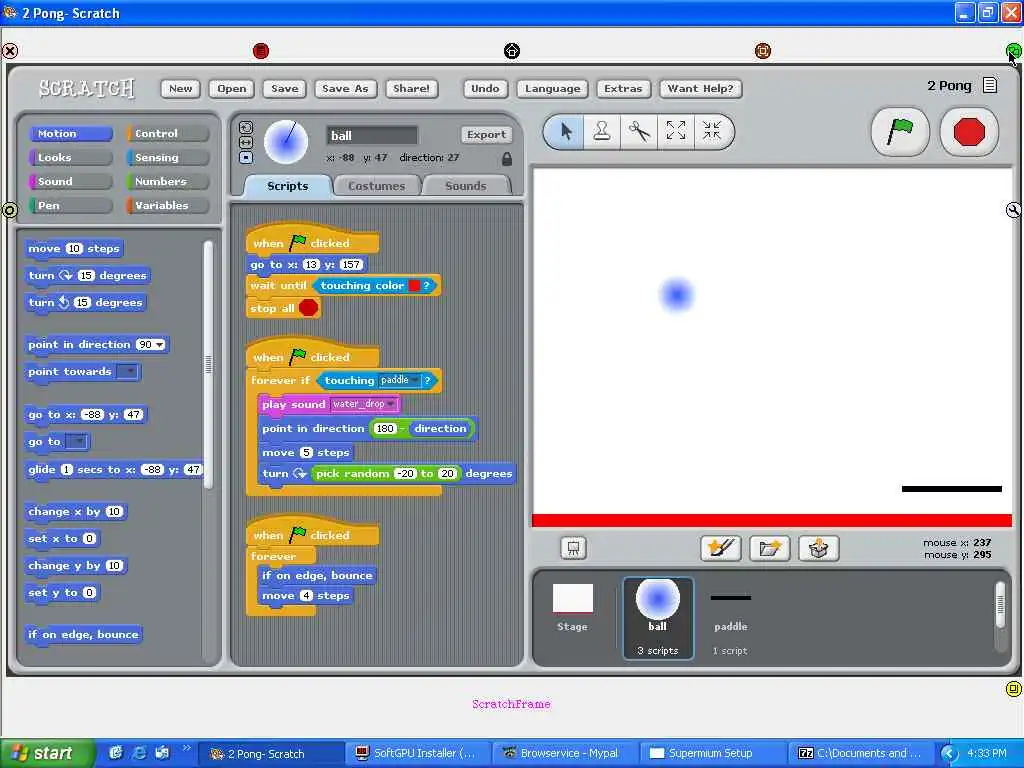Click the green flag start button

coord(900,132)
